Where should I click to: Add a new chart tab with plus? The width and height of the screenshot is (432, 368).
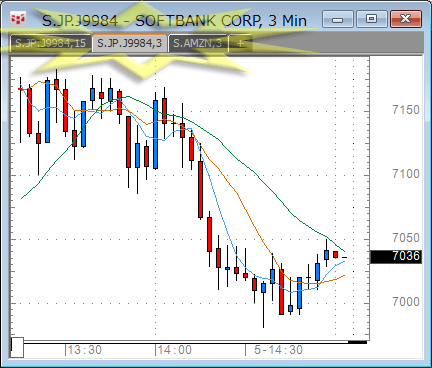240,43
